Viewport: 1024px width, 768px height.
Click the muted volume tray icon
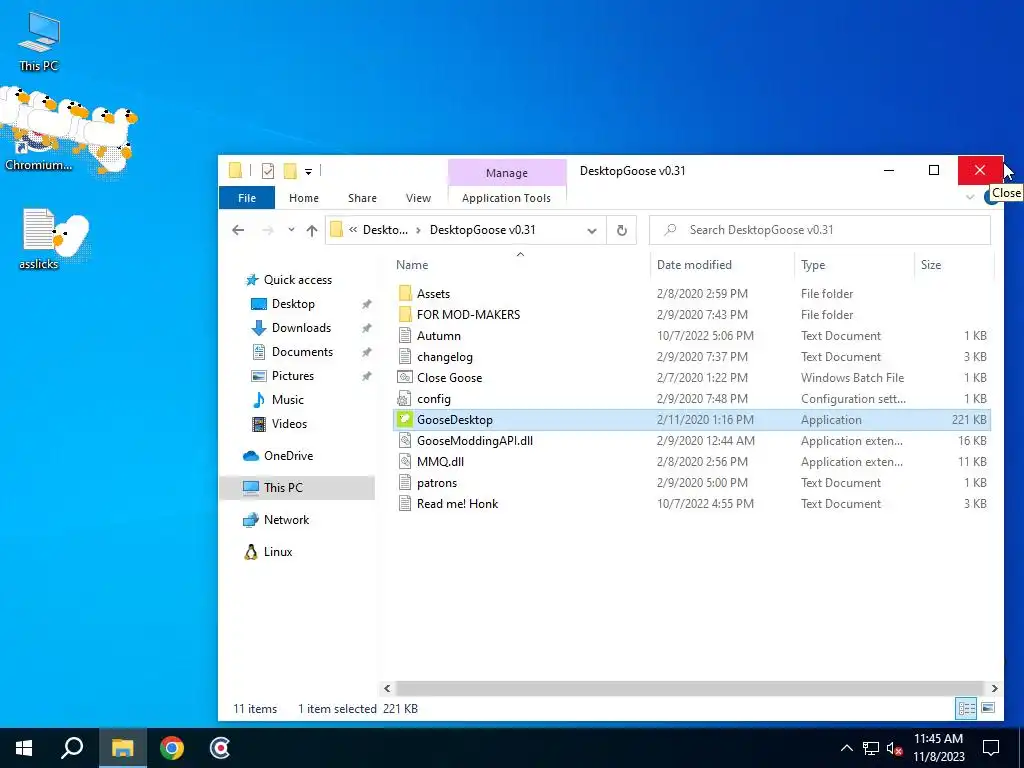tap(895, 748)
